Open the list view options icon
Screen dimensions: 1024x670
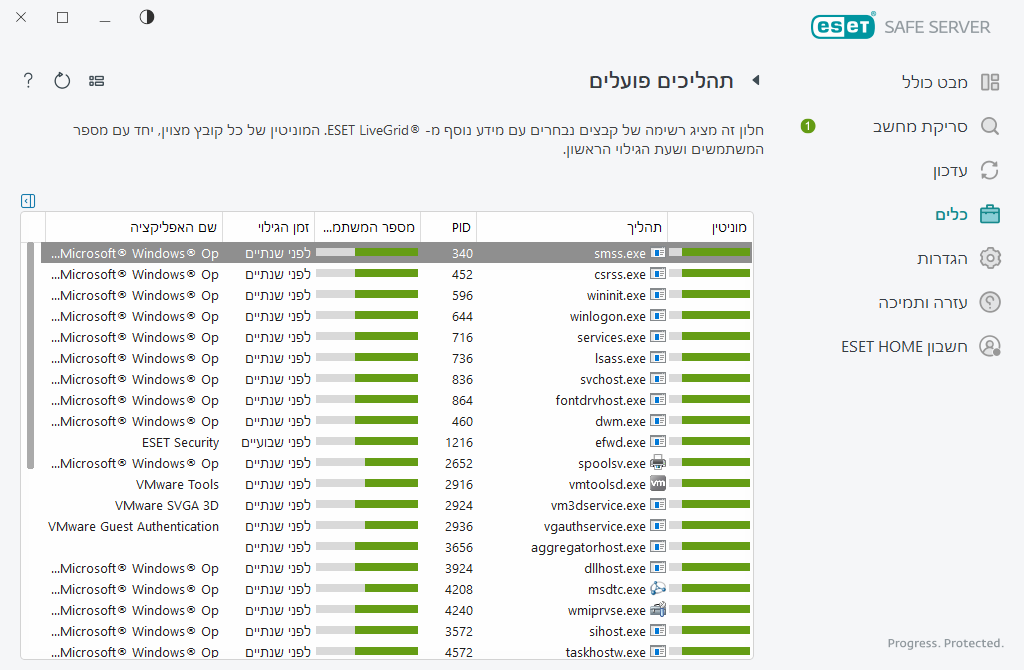pos(97,80)
